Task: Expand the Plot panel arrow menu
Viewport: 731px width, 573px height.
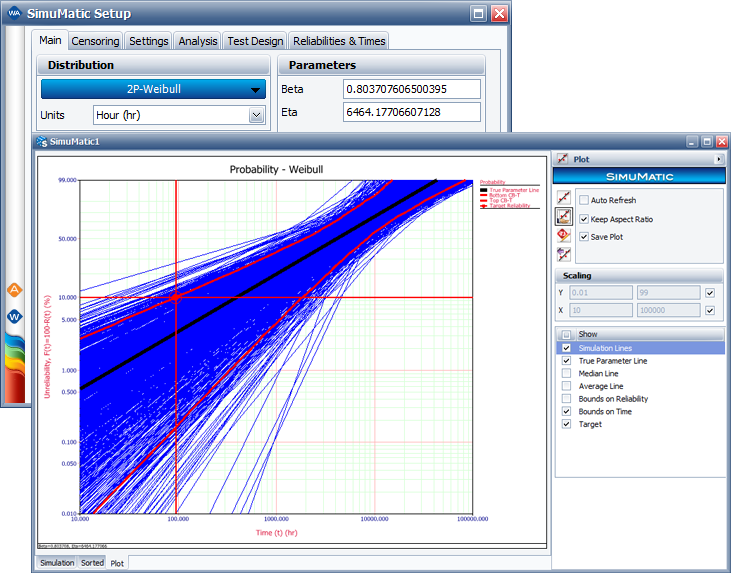Action: coord(718,159)
